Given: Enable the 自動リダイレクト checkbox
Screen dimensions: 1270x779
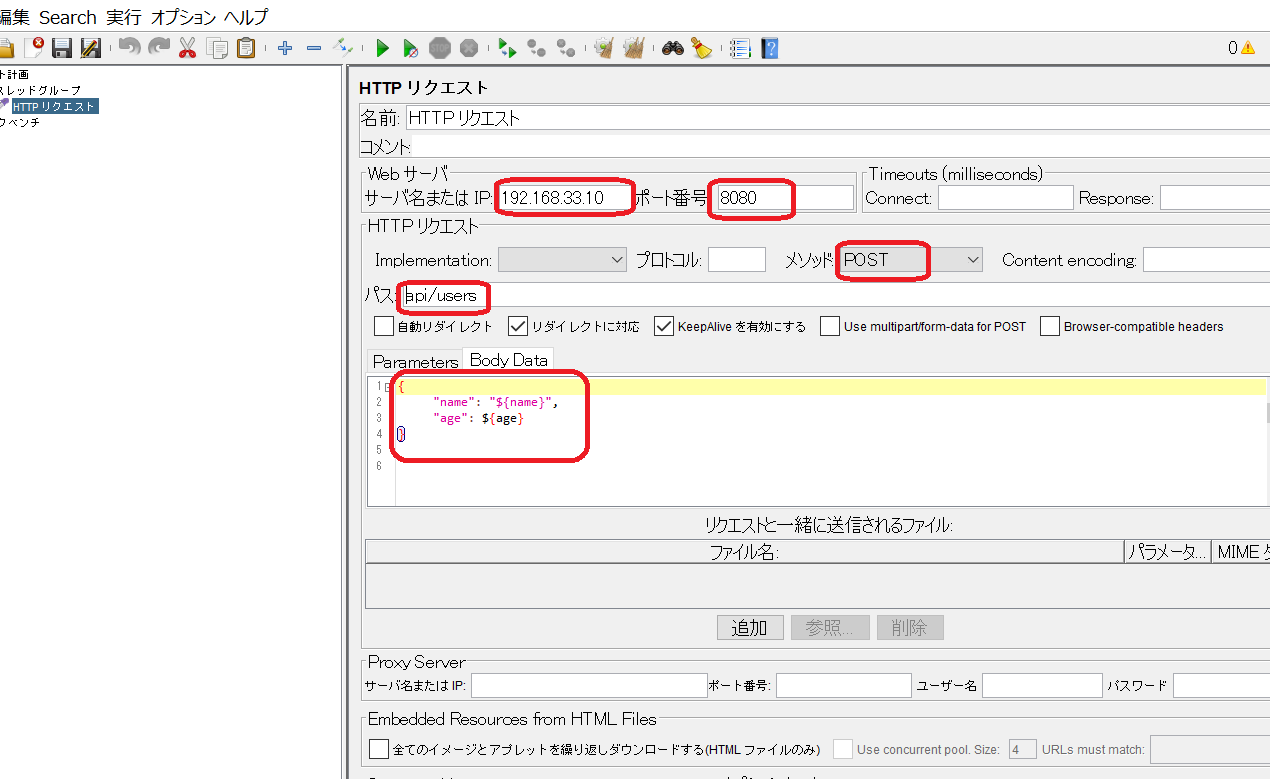Looking at the screenshot, I should pyautogui.click(x=383, y=326).
